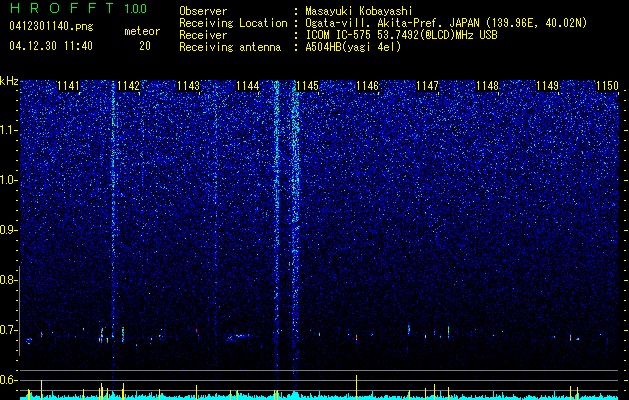Click the 1150 time marker
Screen dimensions: 629x400
coord(607,86)
